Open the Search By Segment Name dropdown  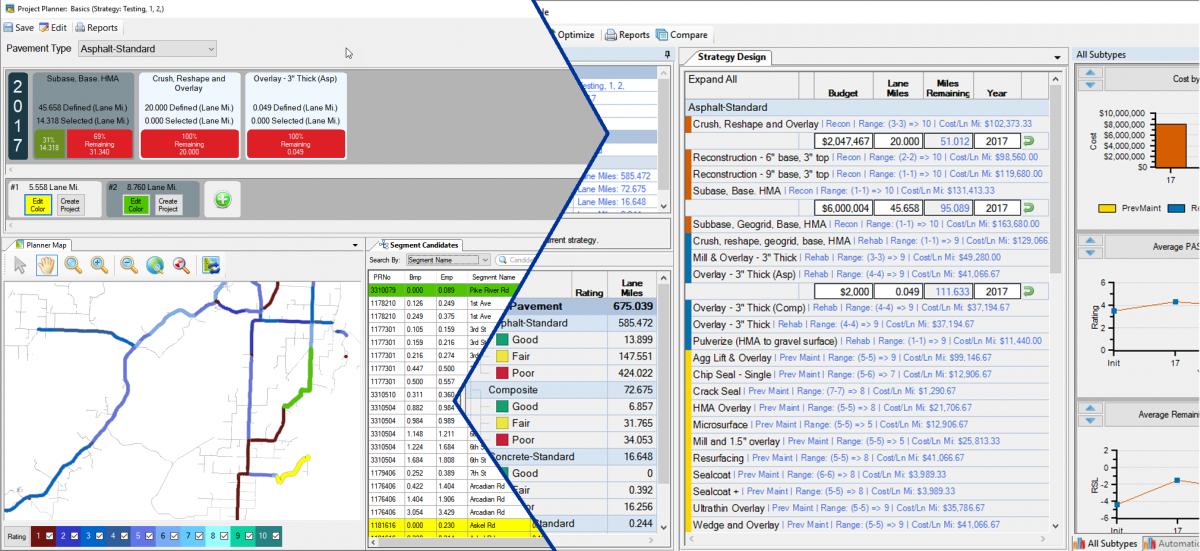pos(448,260)
